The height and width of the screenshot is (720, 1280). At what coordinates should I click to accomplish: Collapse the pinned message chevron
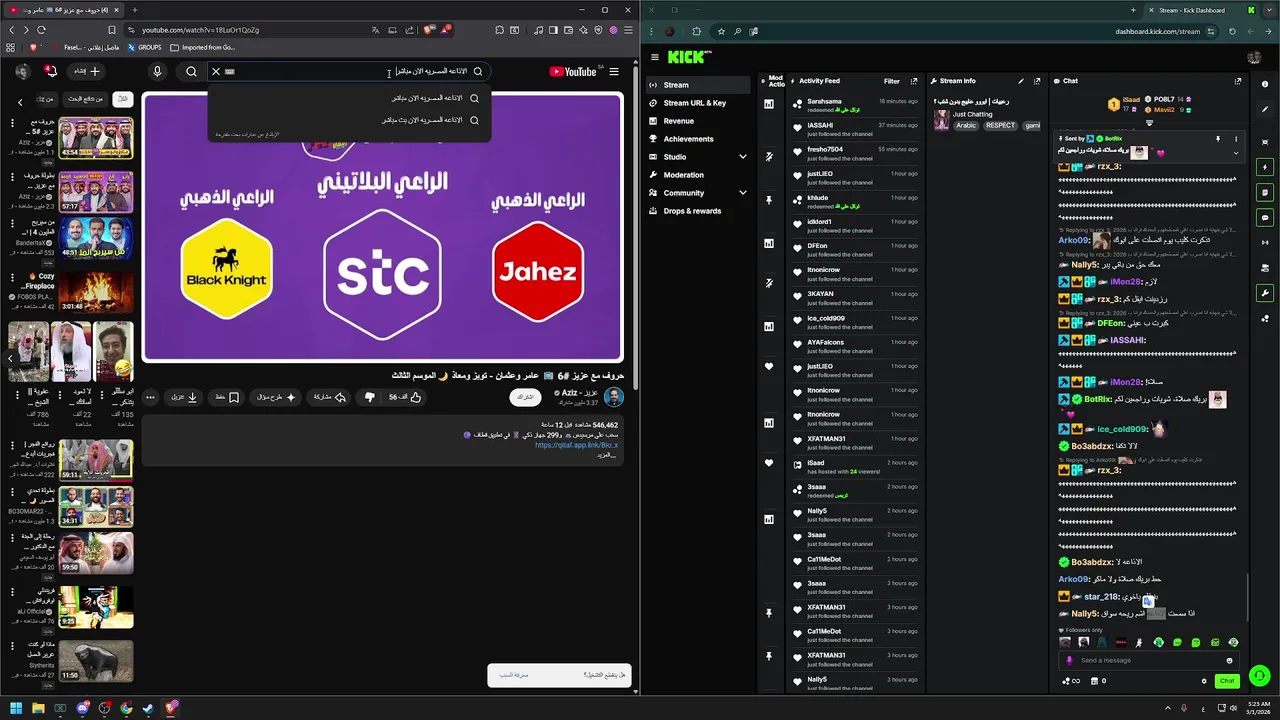point(1236,153)
